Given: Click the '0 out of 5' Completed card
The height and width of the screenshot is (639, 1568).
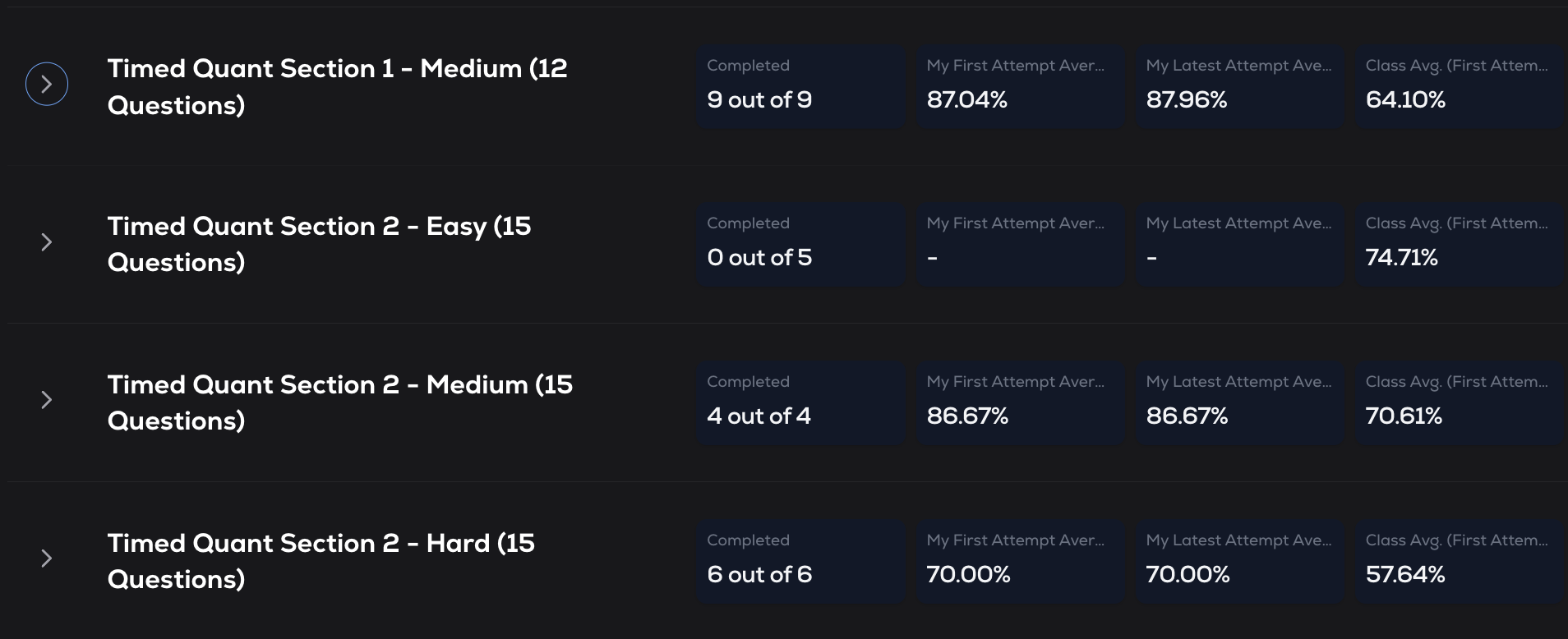Looking at the screenshot, I should pyautogui.click(x=800, y=244).
